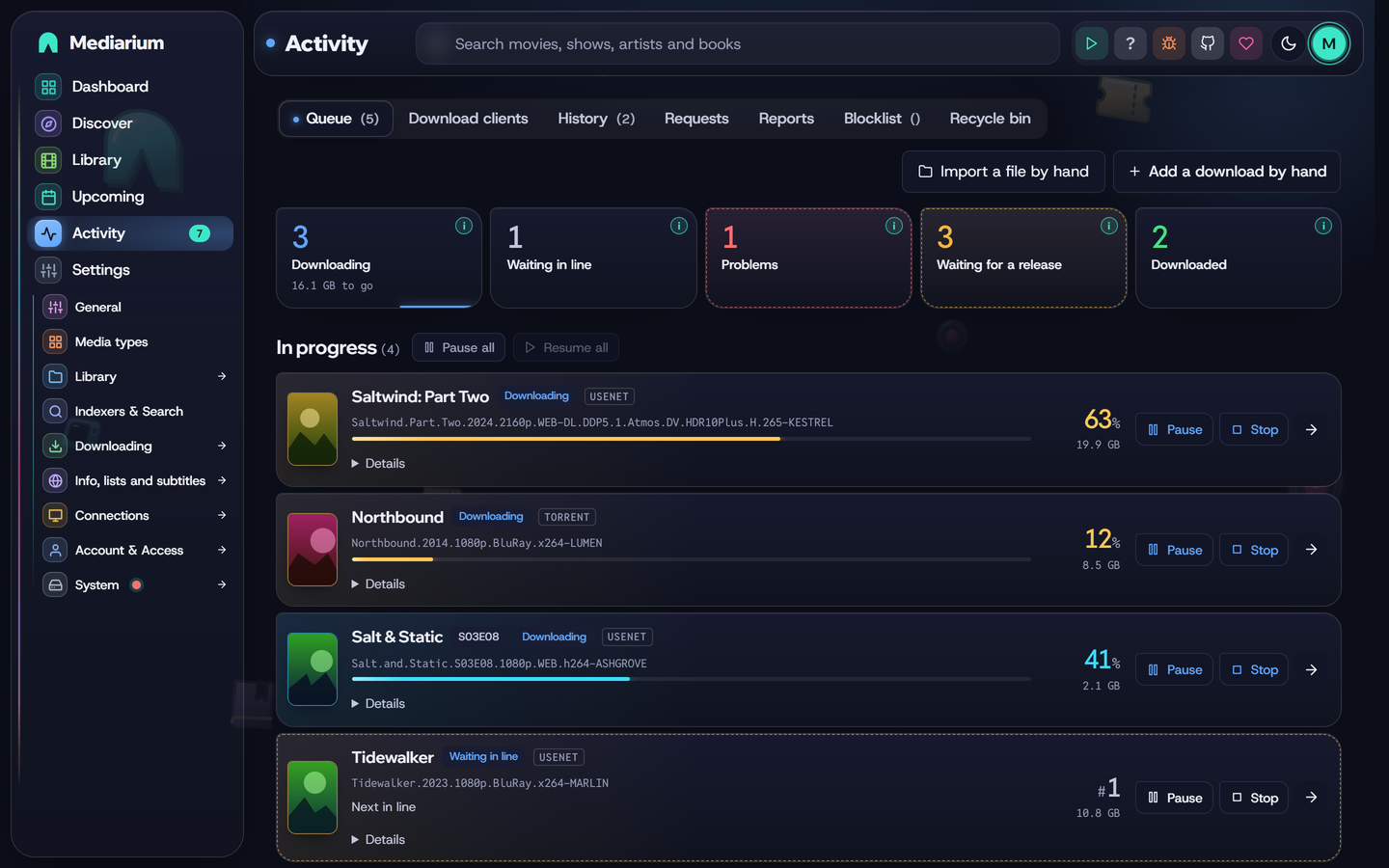Screen dimensions: 1389x868
Task: Click Pause all button
Action: tap(459, 347)
